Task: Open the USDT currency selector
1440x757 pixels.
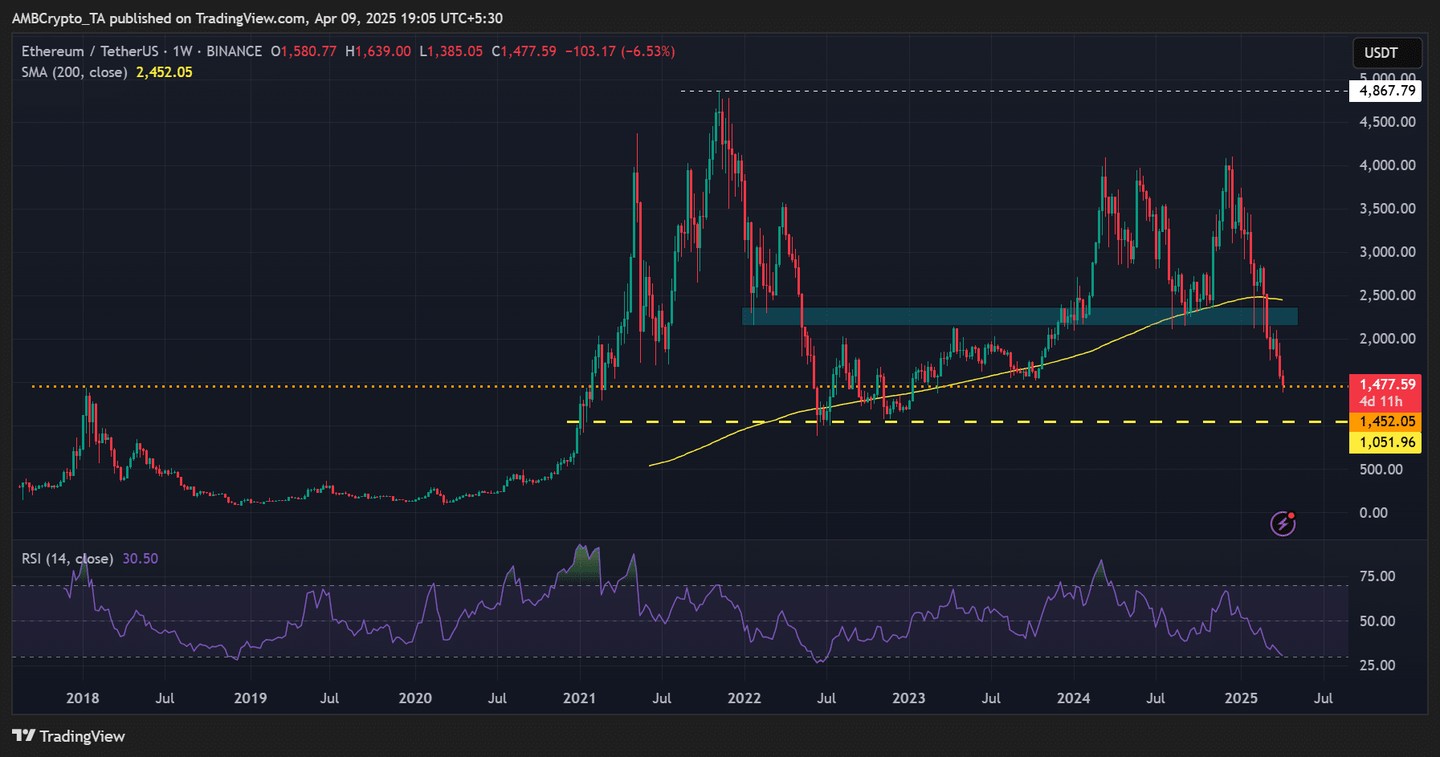Action: (1384, 52)
